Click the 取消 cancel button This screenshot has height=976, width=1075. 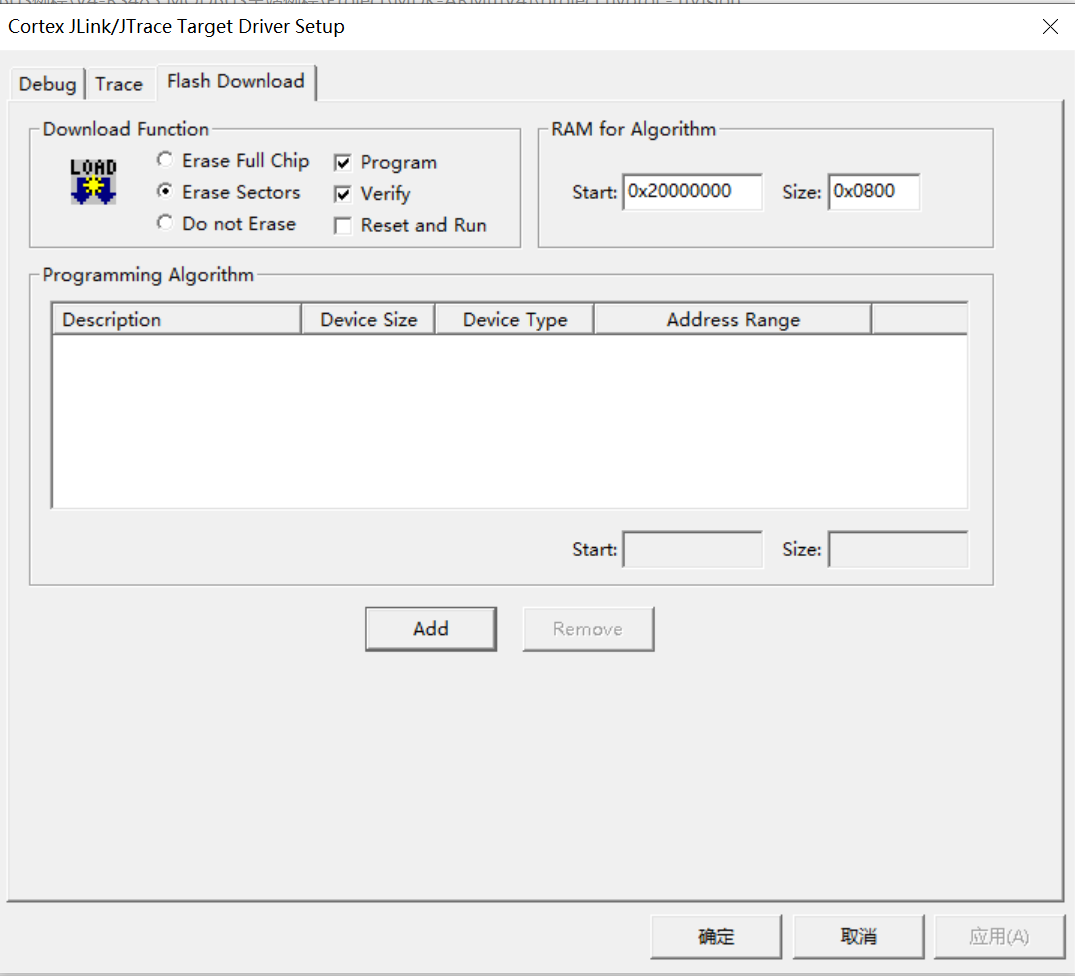click(858, 936)
